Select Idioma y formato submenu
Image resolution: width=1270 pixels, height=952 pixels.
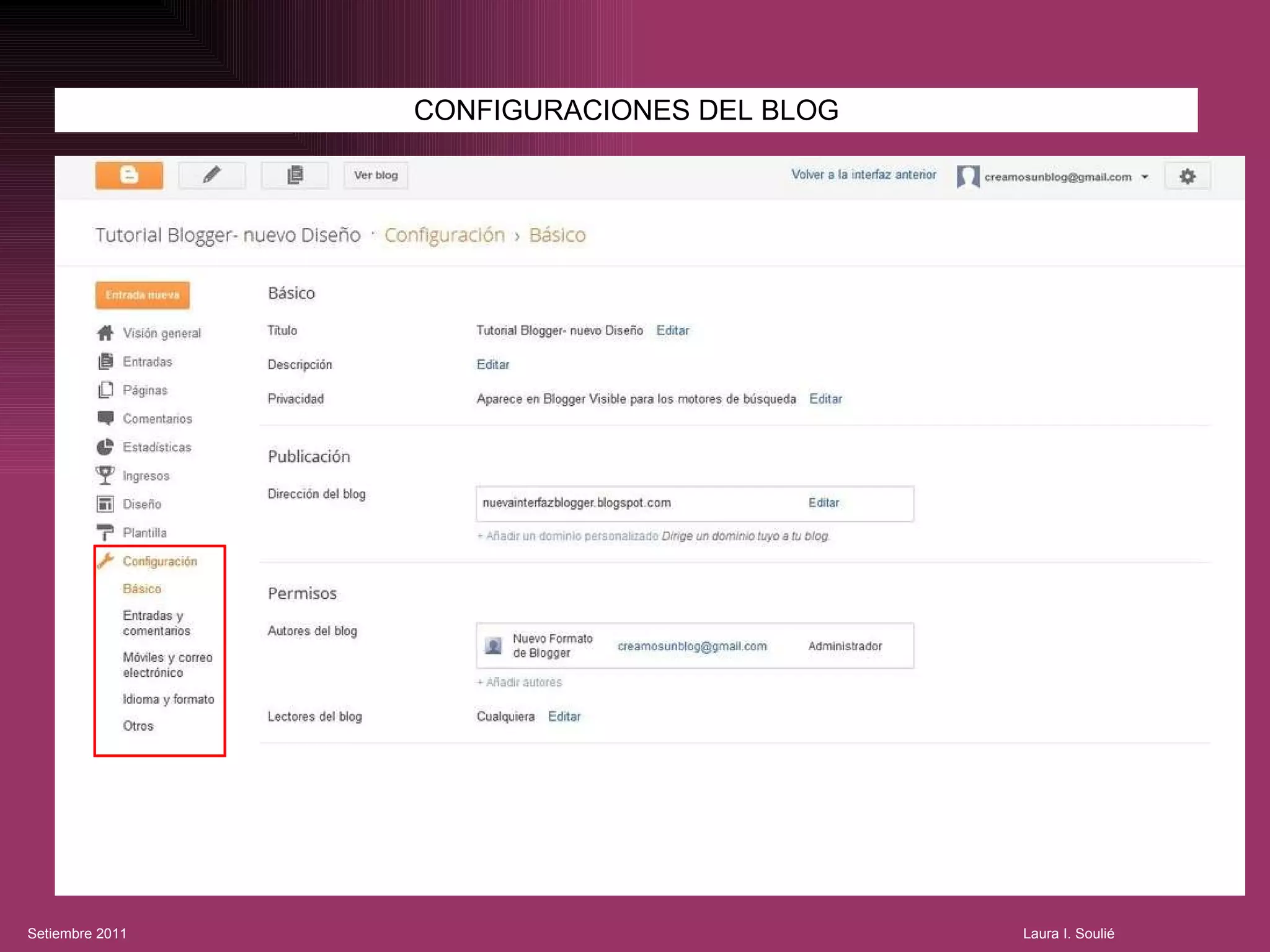click(x=169, y=699)
